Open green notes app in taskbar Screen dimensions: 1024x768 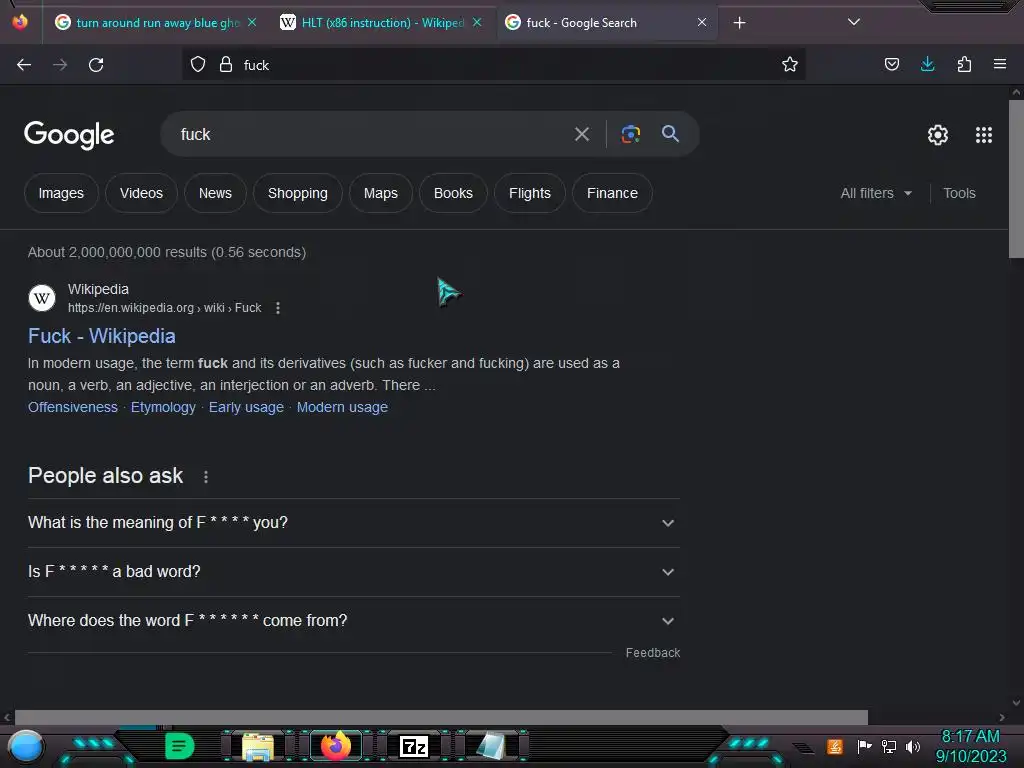click(180, 746)
